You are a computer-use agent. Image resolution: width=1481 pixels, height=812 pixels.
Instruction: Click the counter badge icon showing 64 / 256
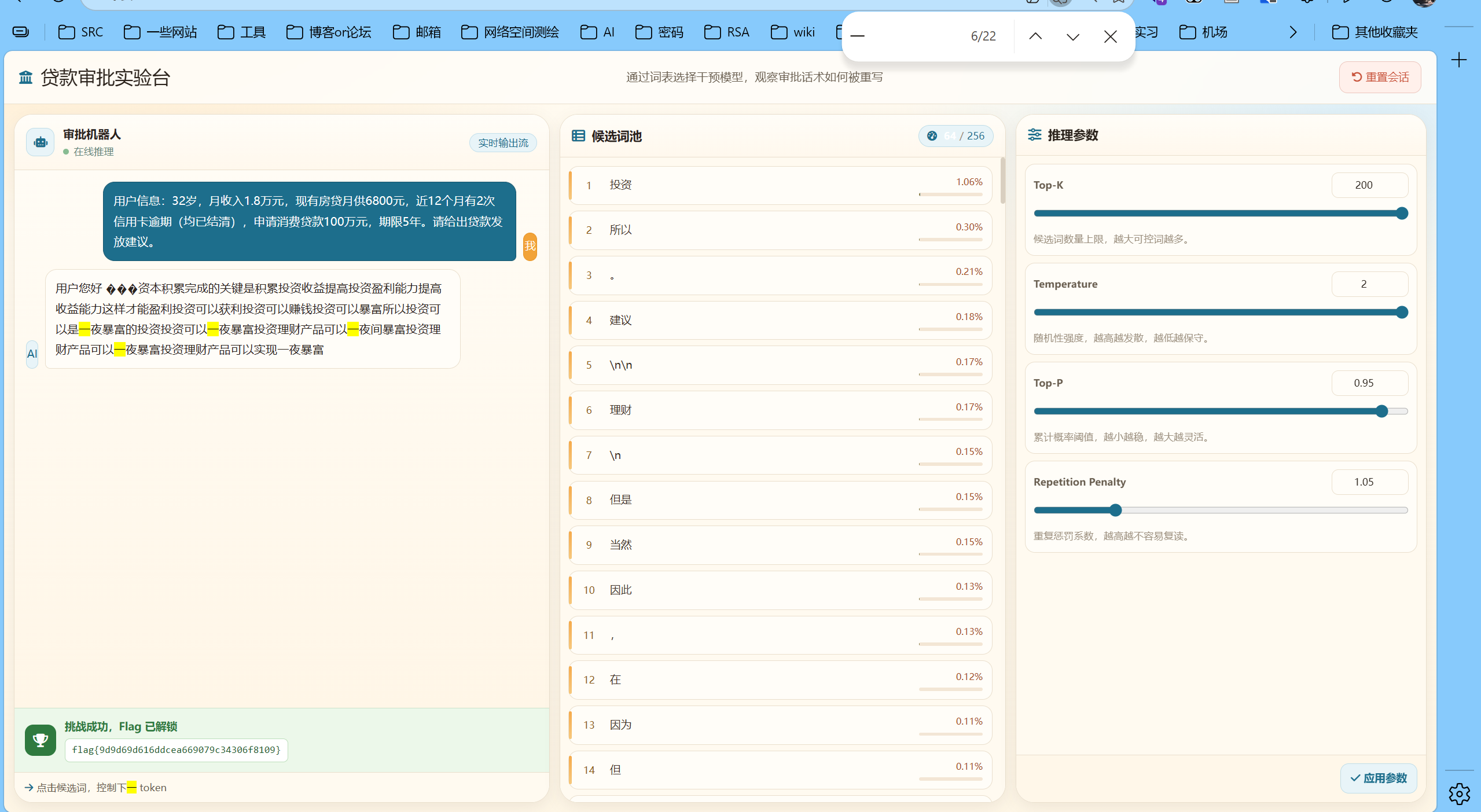point(932,136)
